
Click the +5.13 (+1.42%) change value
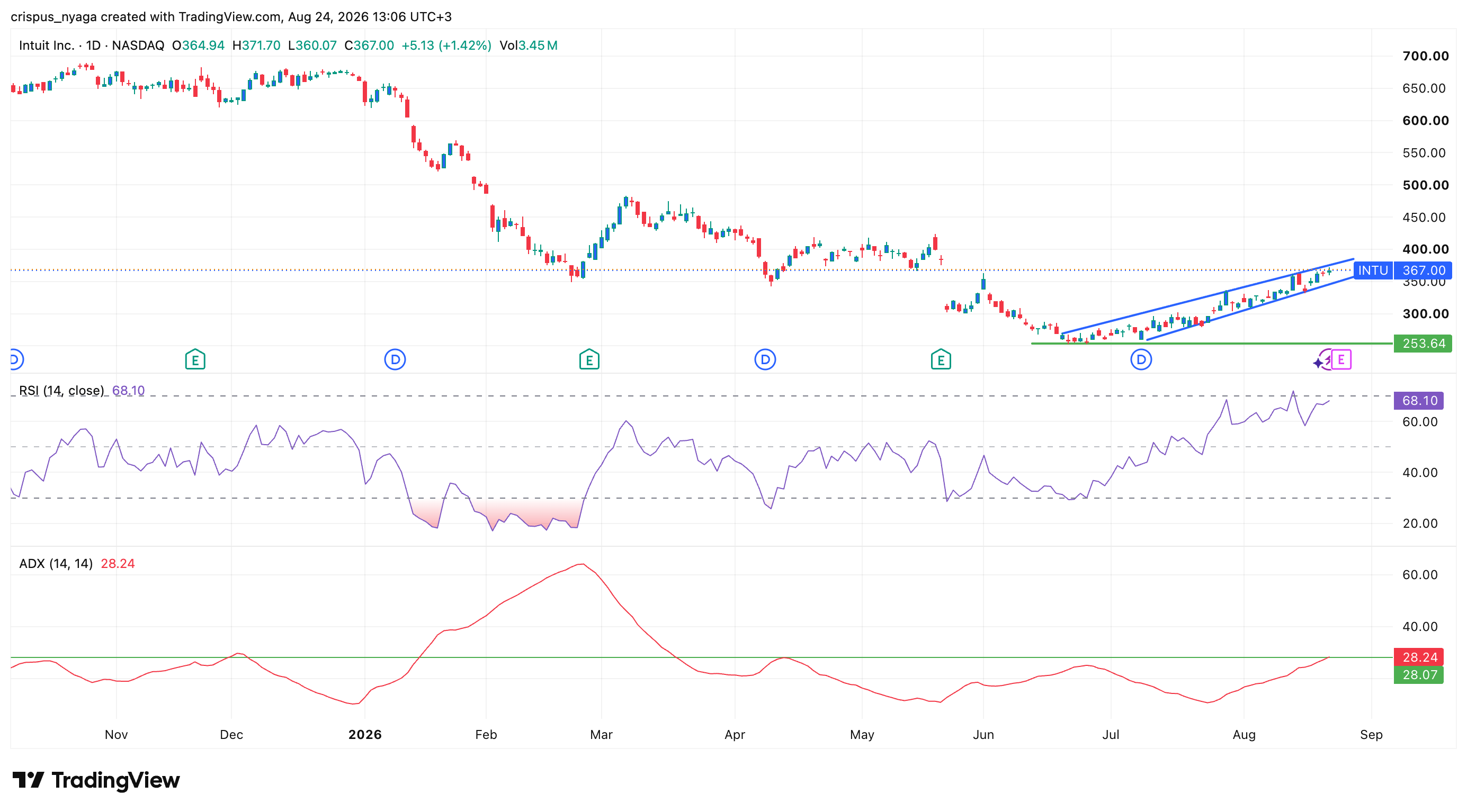coord(446,46)
